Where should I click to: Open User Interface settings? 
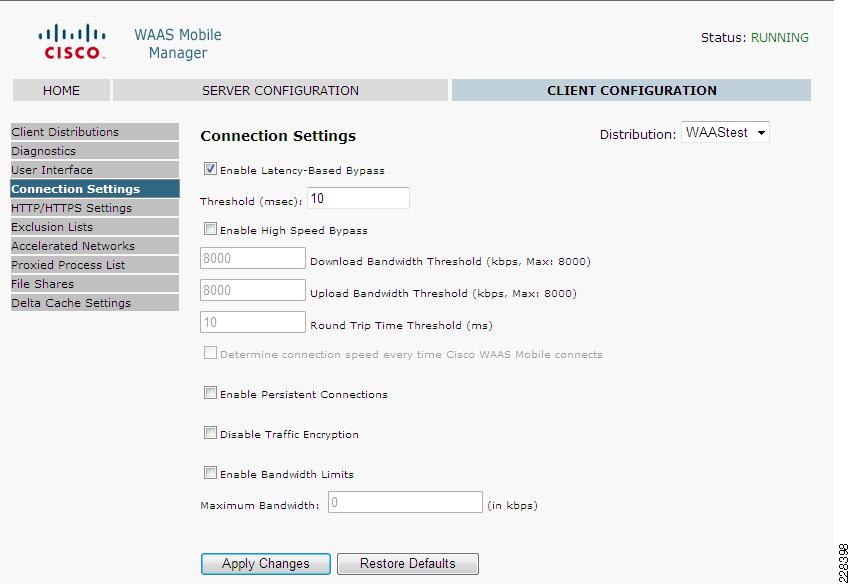coord(95,170)
